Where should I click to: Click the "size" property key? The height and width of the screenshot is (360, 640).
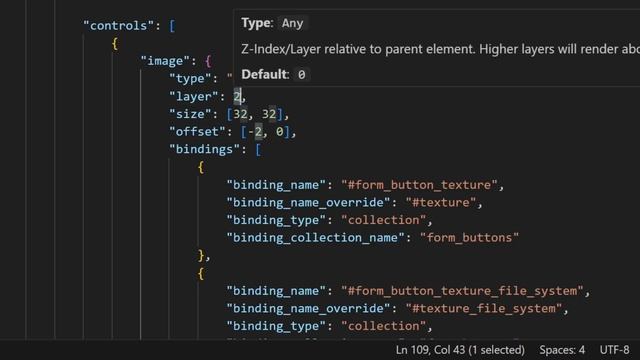click(190, 114)
